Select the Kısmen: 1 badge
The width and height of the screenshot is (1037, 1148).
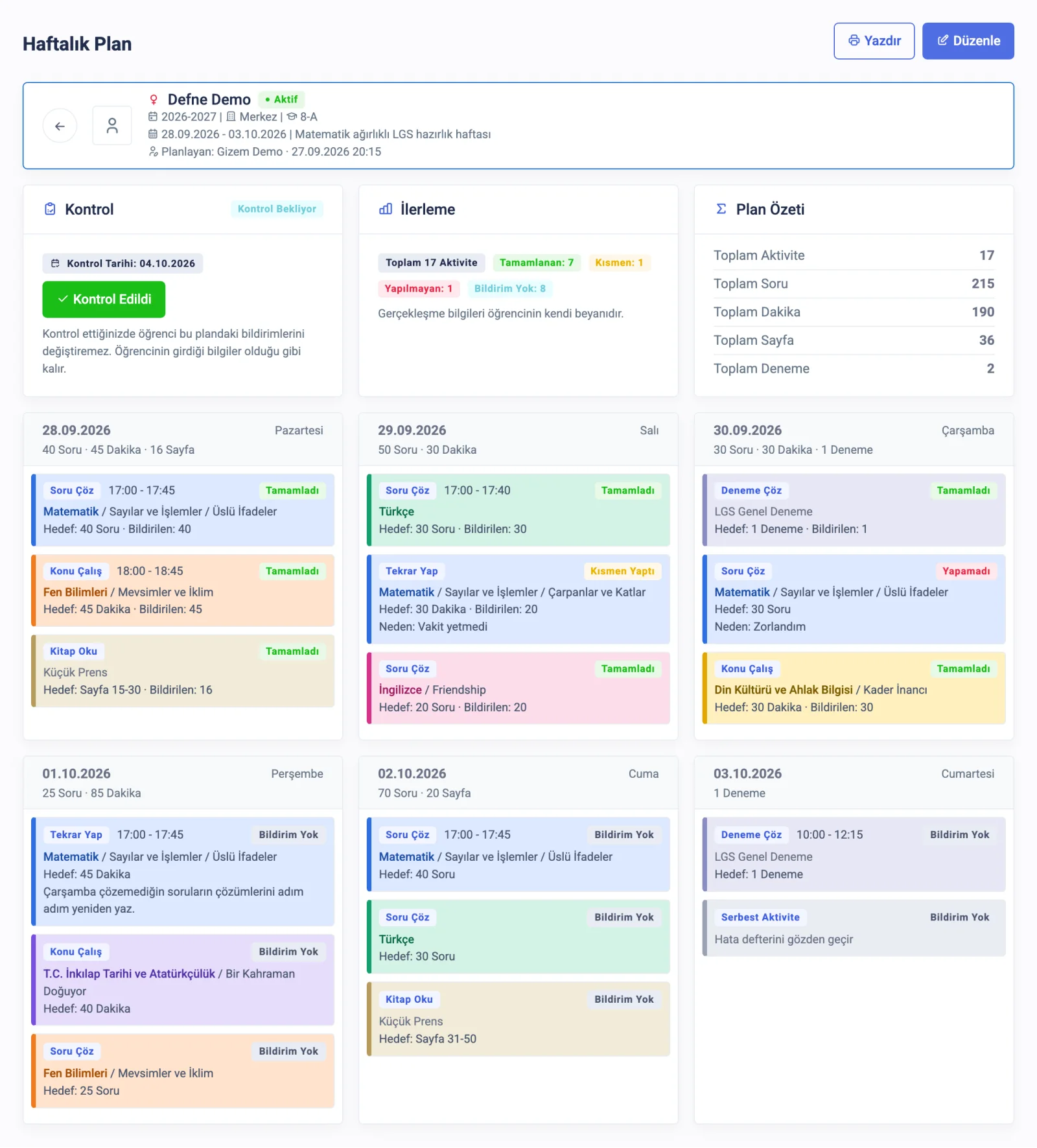pos(619,263)
